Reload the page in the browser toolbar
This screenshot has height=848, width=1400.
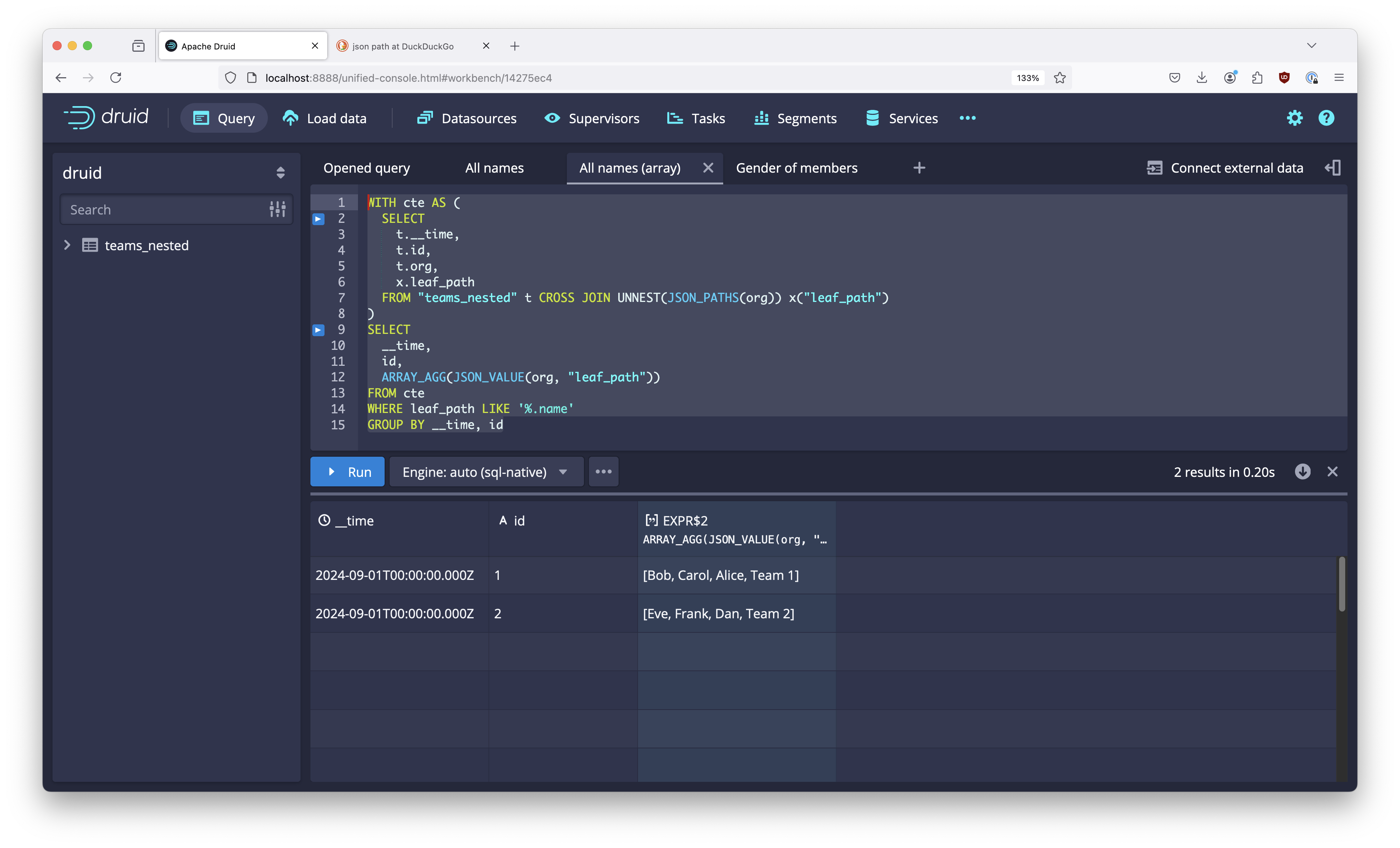click(x=116, y=78)
